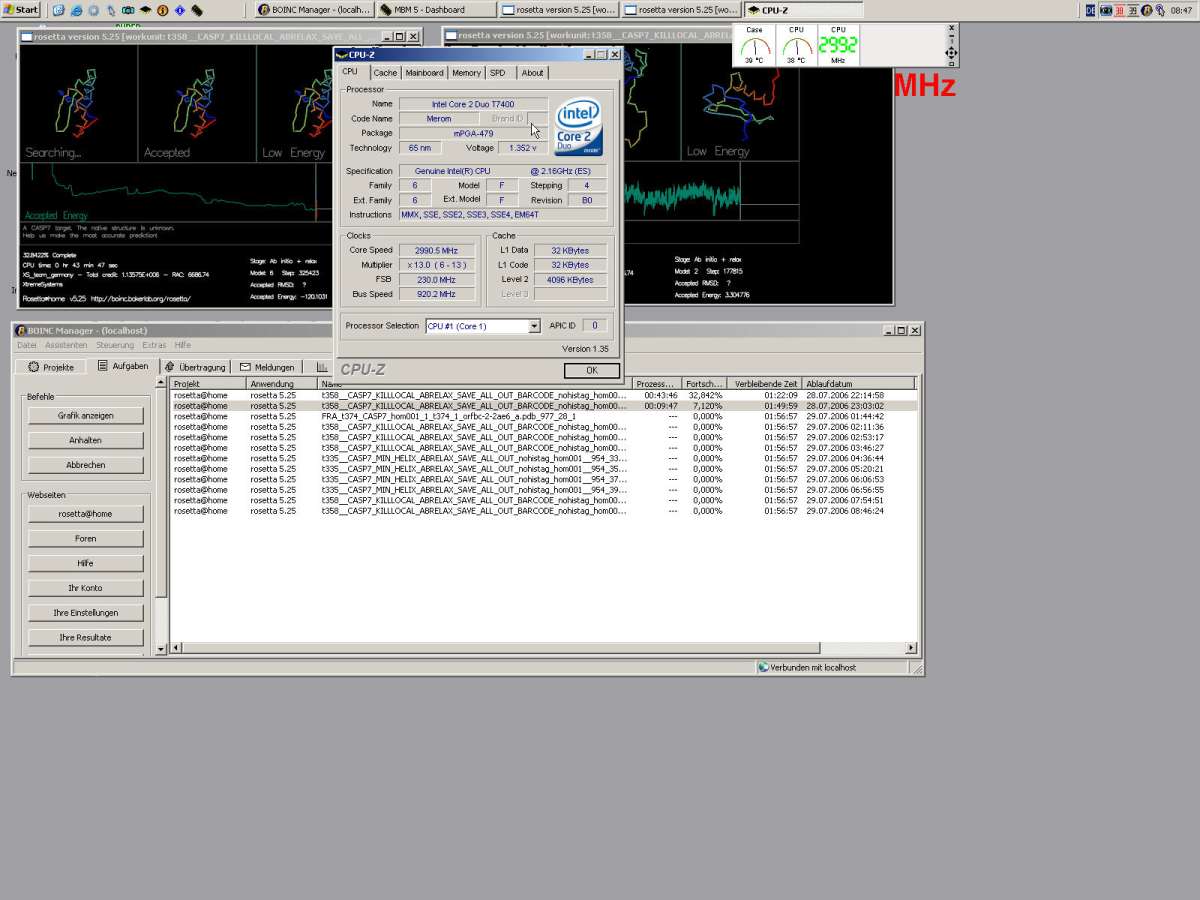Select task row with progress 32,842%
This screenshot has width=1200, height=900.
point(542,395)
